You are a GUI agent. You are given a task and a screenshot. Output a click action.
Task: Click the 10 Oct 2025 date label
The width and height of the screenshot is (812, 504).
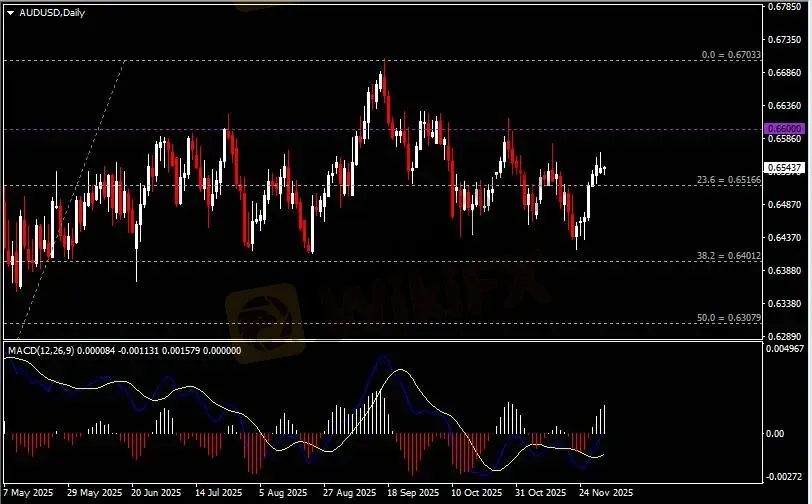[476, 492]
